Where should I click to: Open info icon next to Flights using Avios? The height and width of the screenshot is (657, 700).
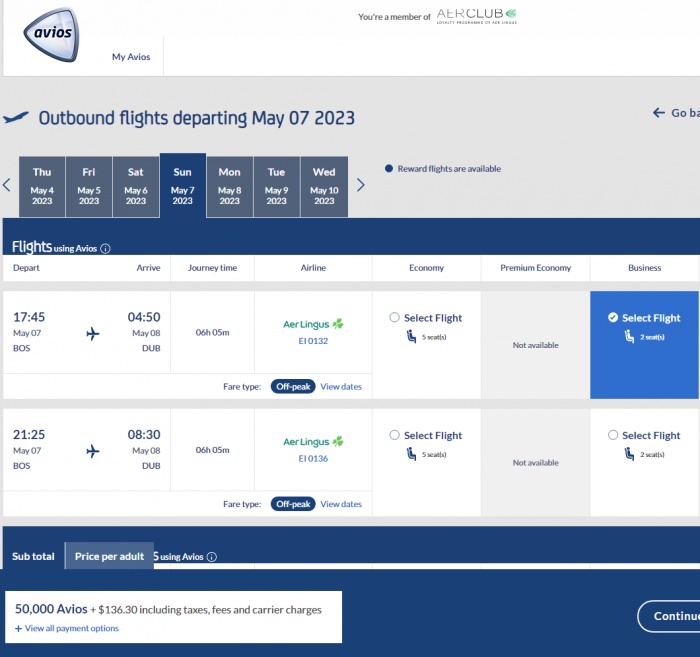105,249
